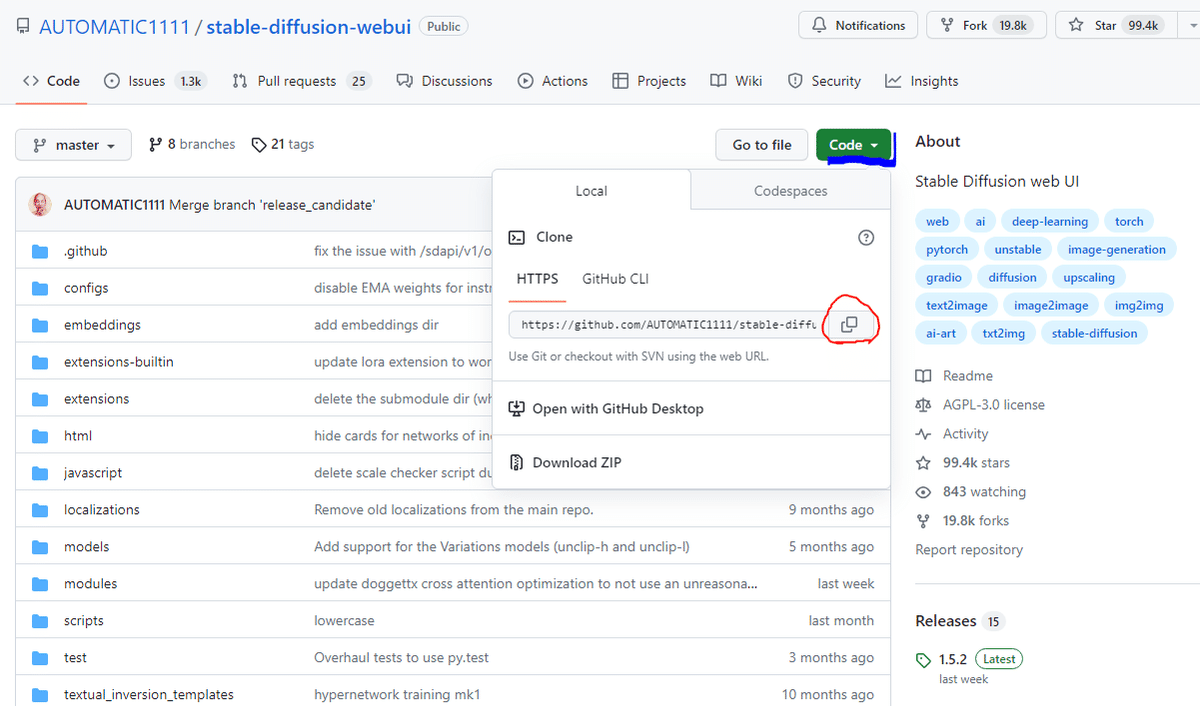Open the textual_inversion_templates folder
1200x706 pixels.
[x=149, y=695]
